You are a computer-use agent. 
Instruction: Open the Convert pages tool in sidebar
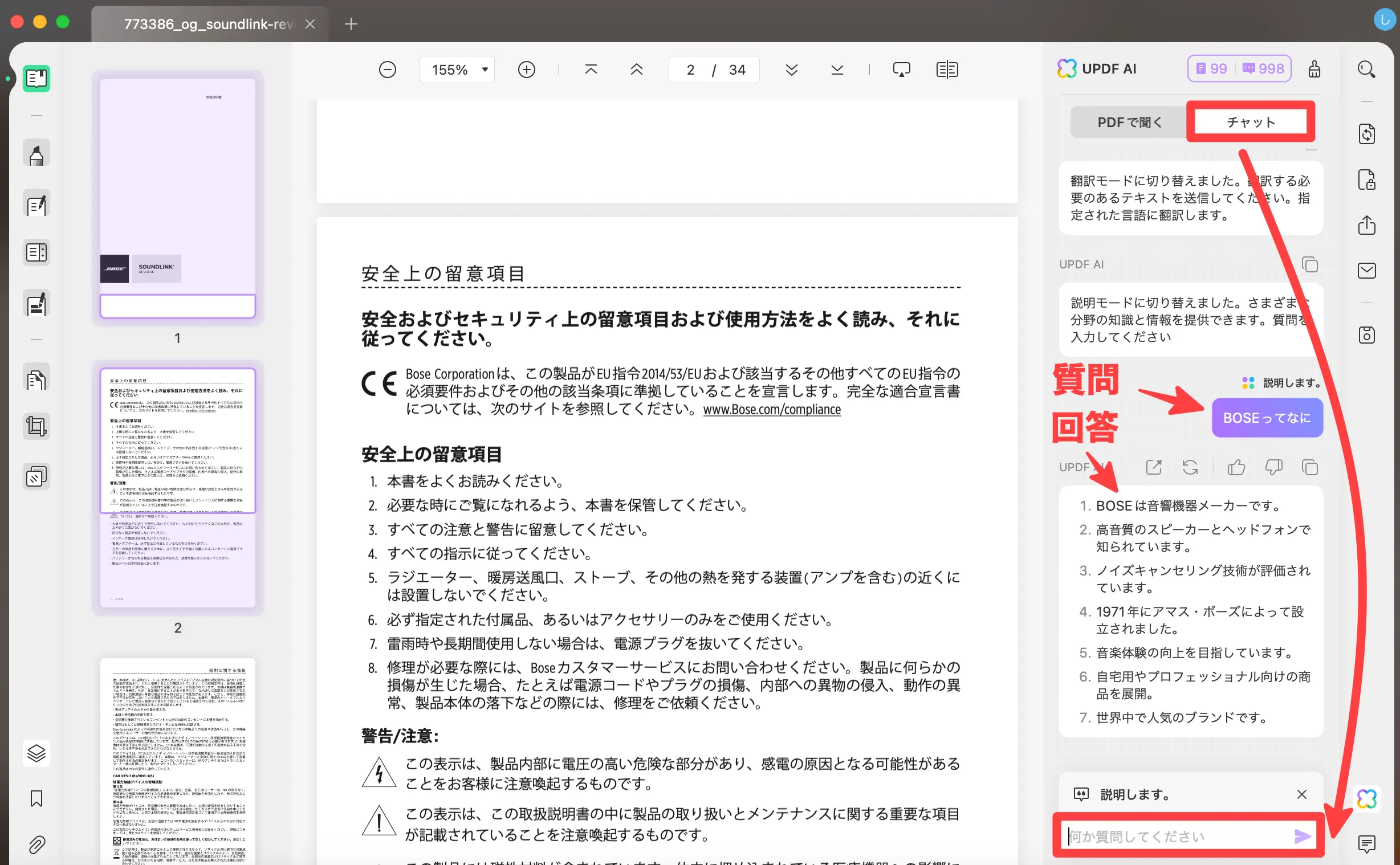tap(36, 378)
